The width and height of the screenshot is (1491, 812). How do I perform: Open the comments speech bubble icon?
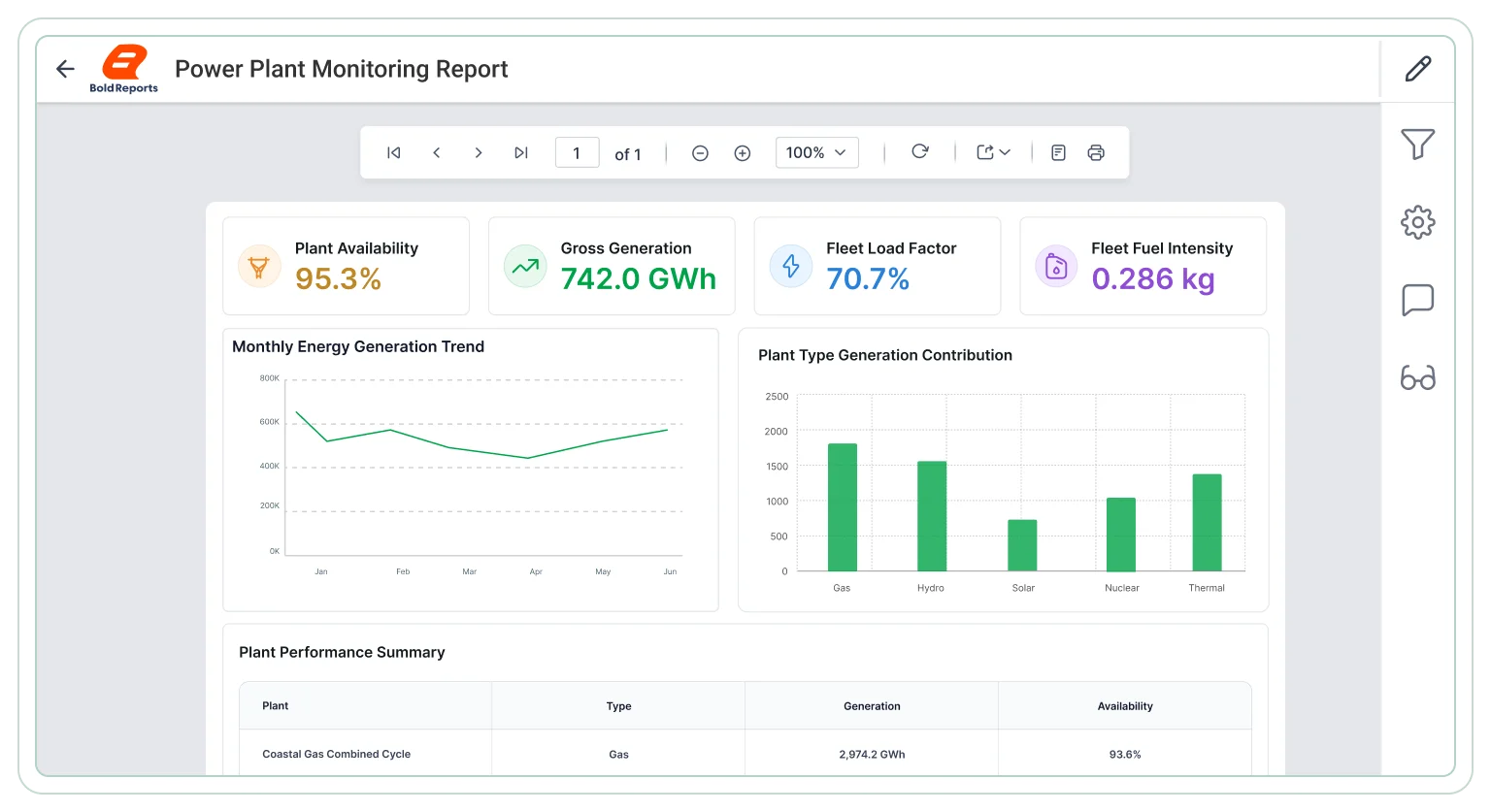click(x=1418, y=300)
